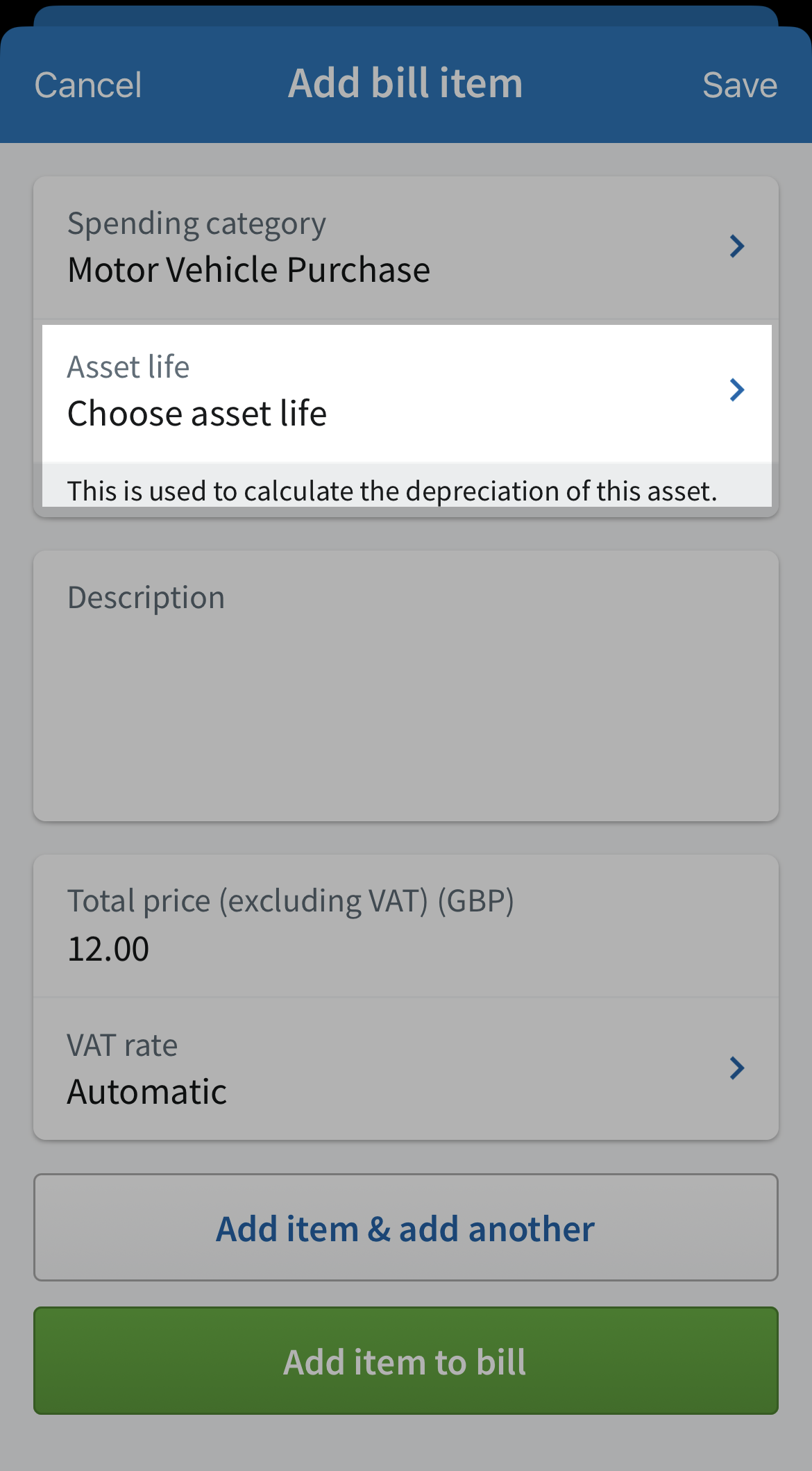Select the highlighted Asset life section
The image size is (812, 1471).
(x=406, y=390)
